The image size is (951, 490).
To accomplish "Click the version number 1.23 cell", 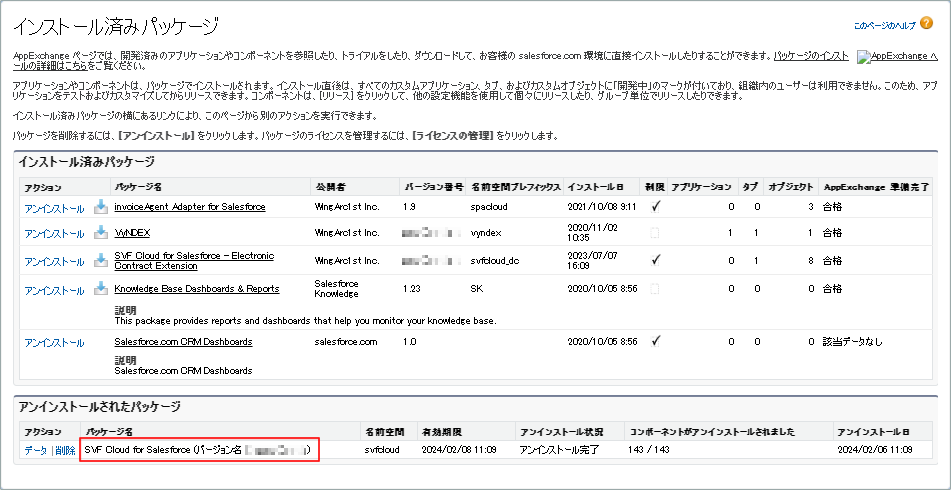I will (x=412, y=289).
